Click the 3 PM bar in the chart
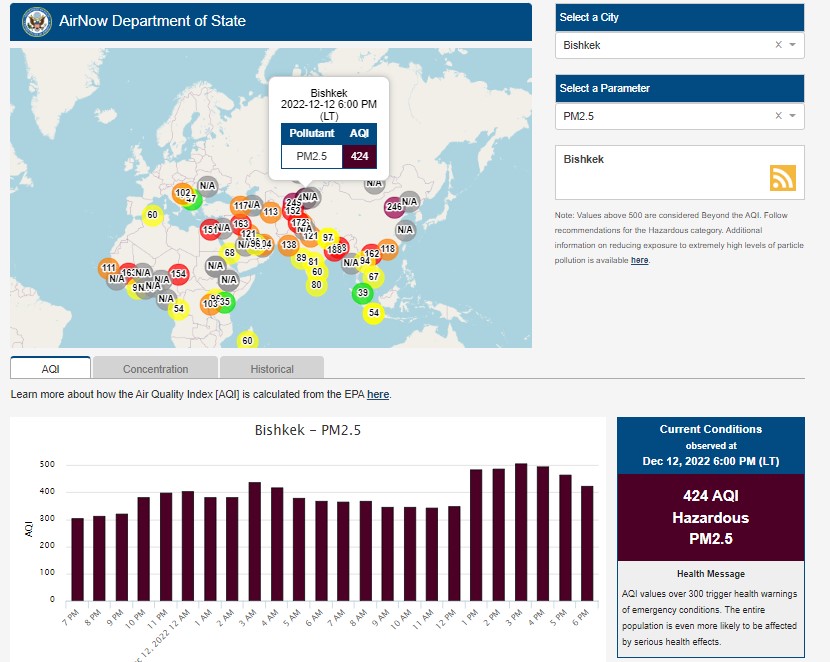Viewport: 830px width, 662px height. [x=521, y=532]
